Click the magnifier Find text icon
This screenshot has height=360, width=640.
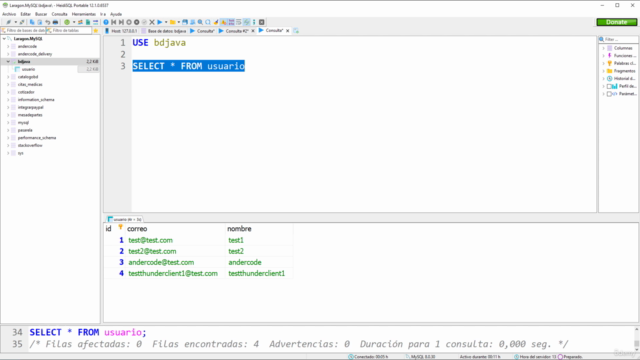(200, 22)
